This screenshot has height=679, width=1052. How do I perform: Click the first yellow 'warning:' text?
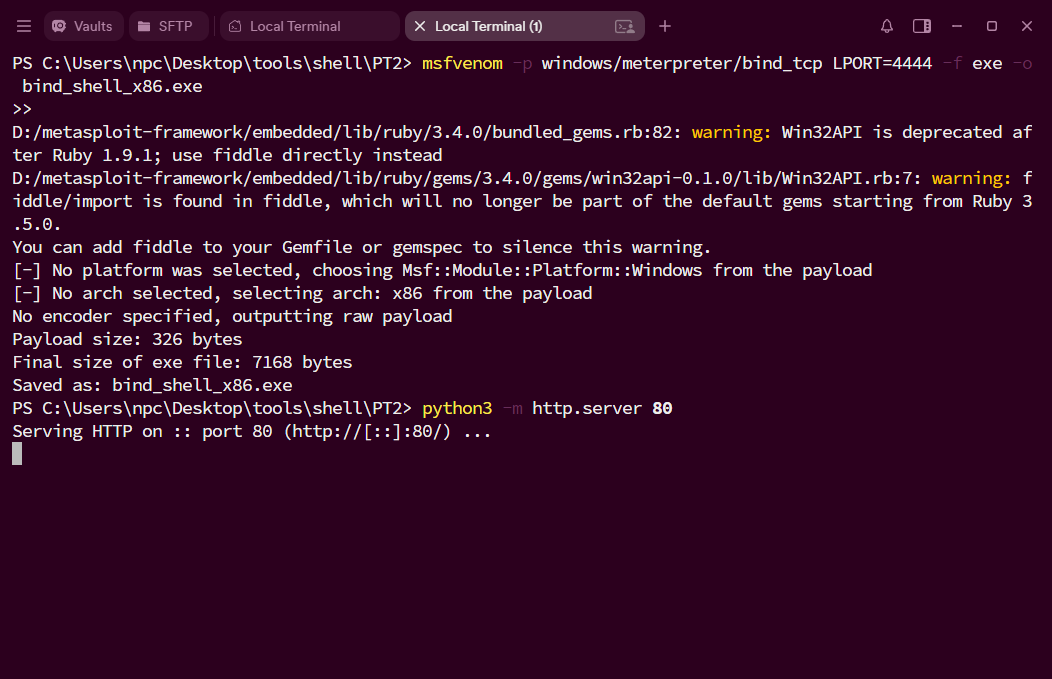(x=731, y=132)
